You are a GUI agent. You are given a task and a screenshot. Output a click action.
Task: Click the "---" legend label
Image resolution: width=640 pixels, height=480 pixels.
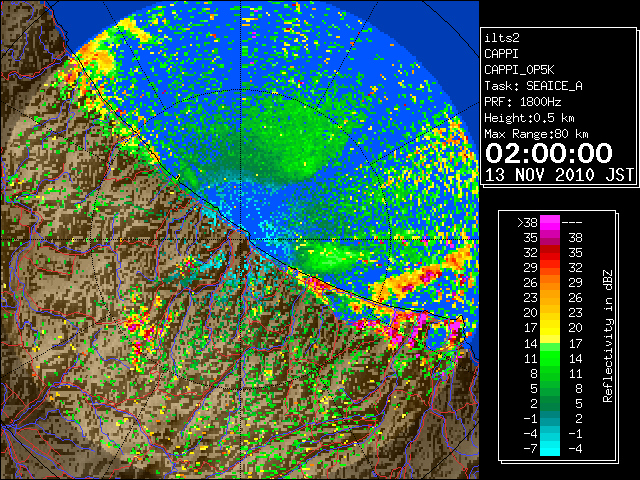point(572,223)
